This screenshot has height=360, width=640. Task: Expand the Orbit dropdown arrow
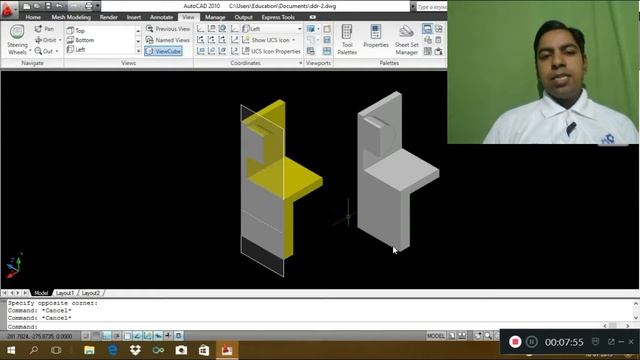60,40
